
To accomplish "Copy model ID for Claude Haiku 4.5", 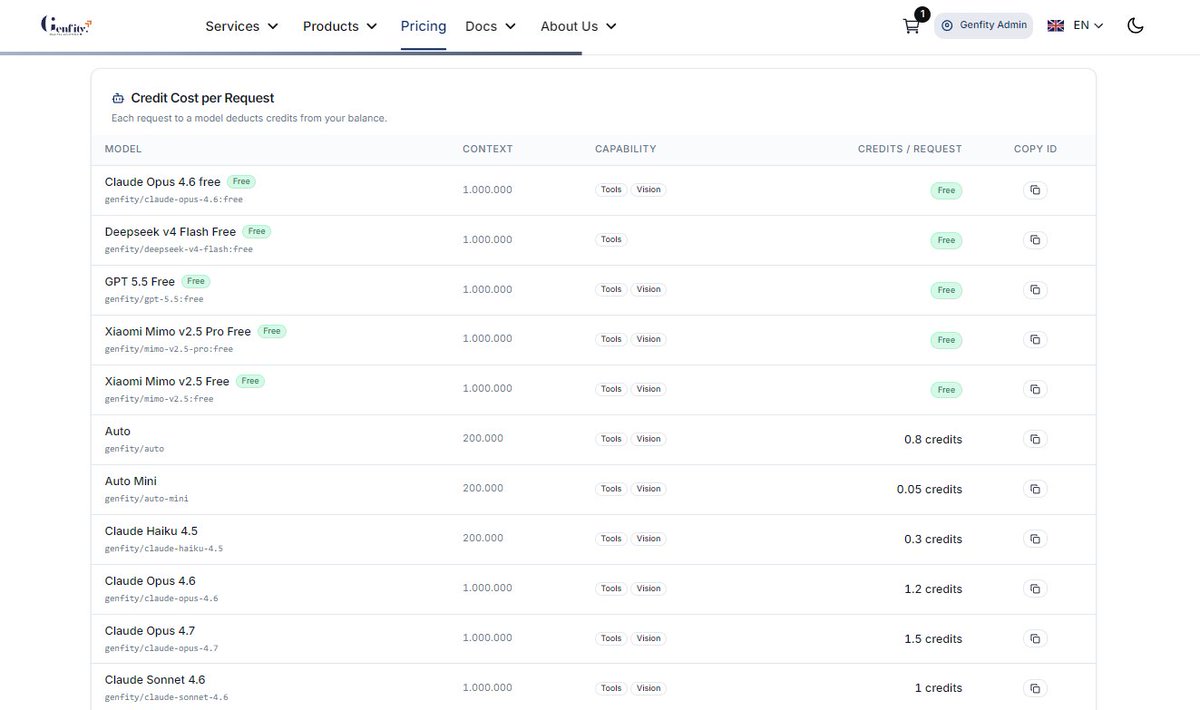I will (1035, 539).
